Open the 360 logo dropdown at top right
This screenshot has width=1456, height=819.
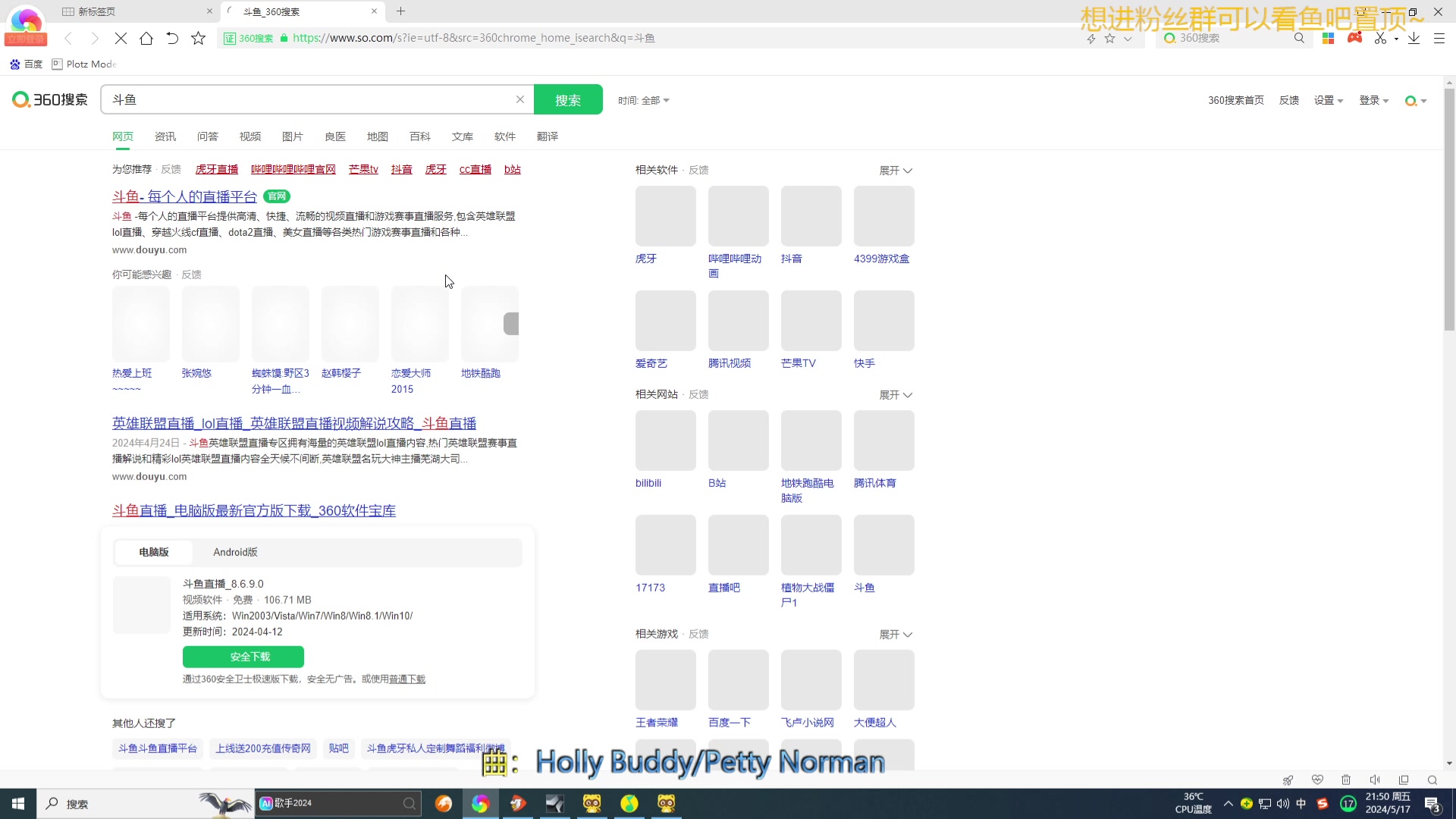coord(1416,100)
